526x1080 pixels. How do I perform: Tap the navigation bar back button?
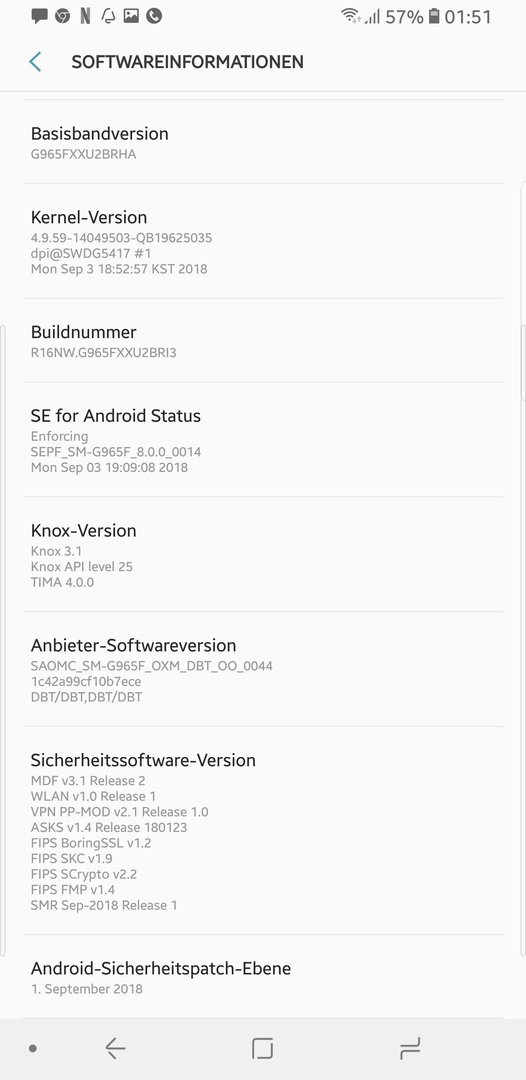pos(115,1048)
